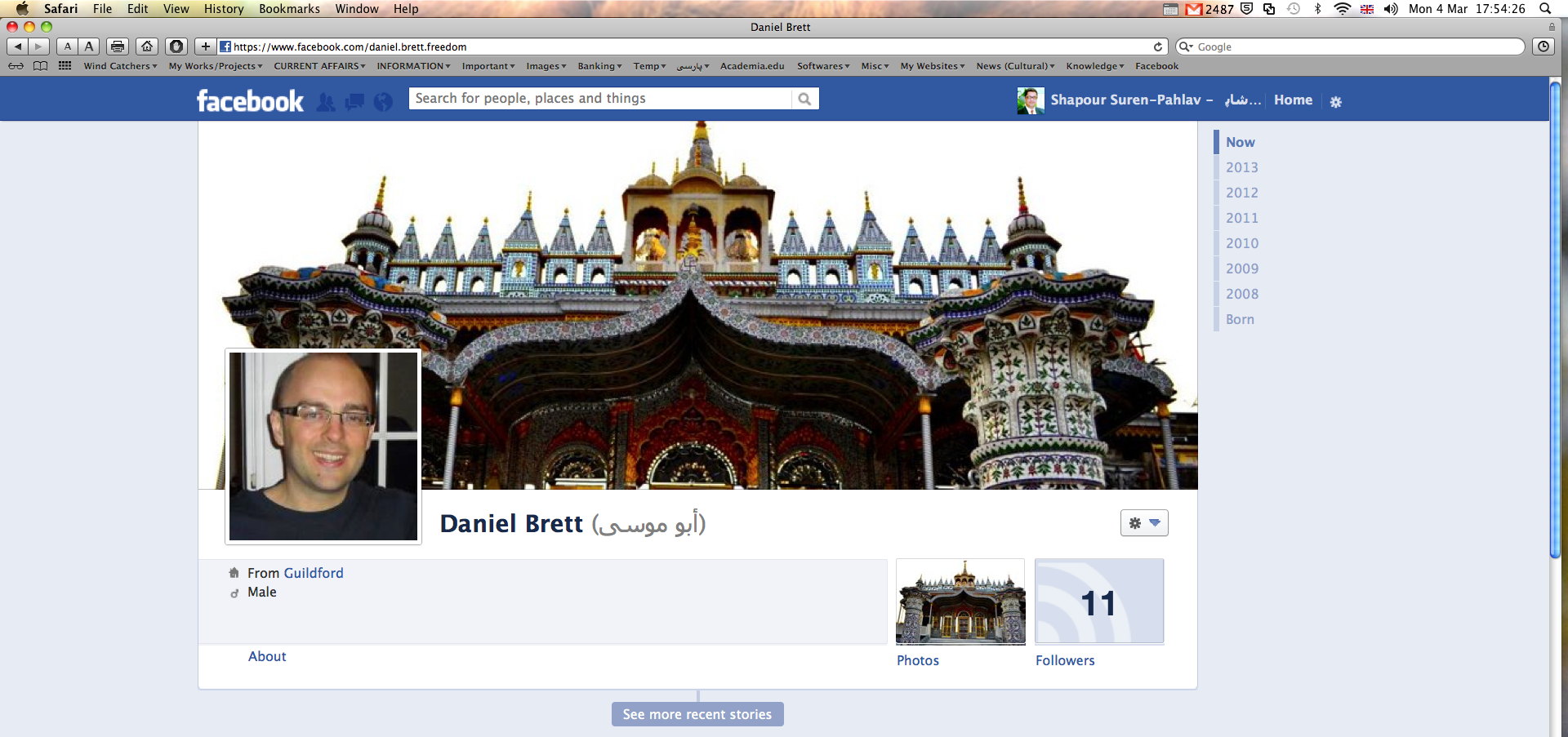Expand the Banking bookmarks folder

pos(599,66)
